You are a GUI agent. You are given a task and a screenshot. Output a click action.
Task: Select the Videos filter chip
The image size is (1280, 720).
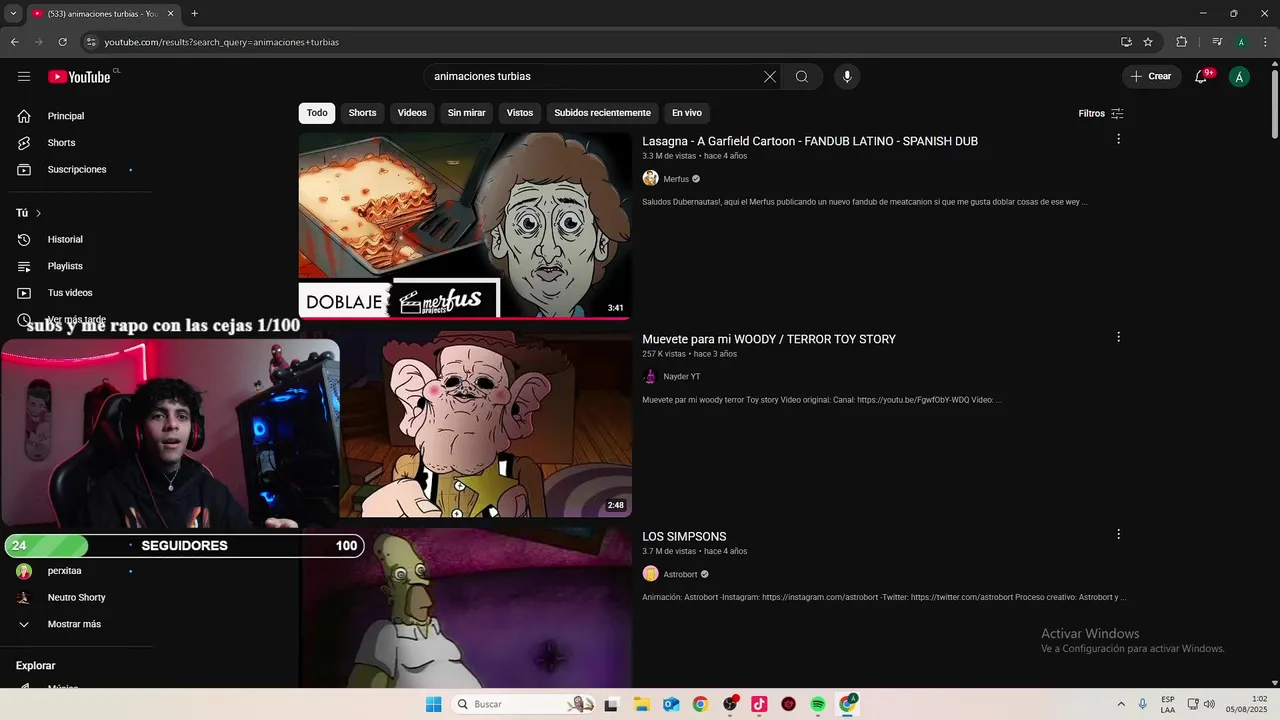[x=412, y=113]
